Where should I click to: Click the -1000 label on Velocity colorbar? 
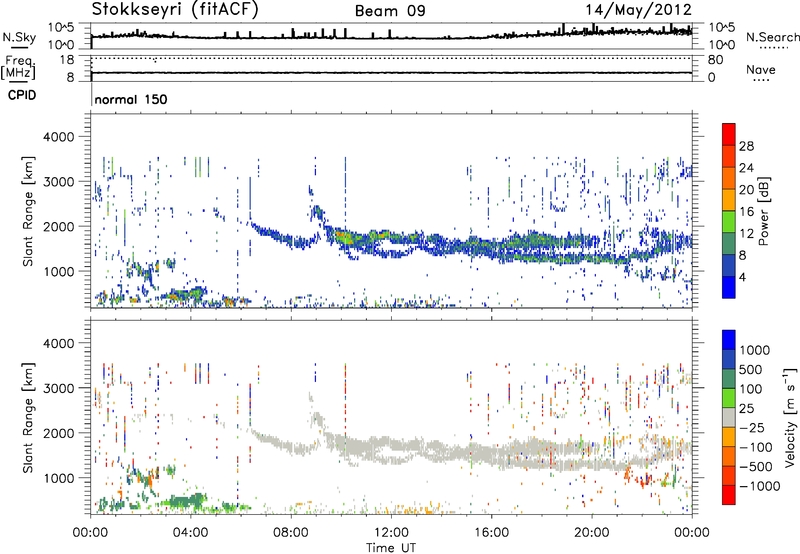760,486
